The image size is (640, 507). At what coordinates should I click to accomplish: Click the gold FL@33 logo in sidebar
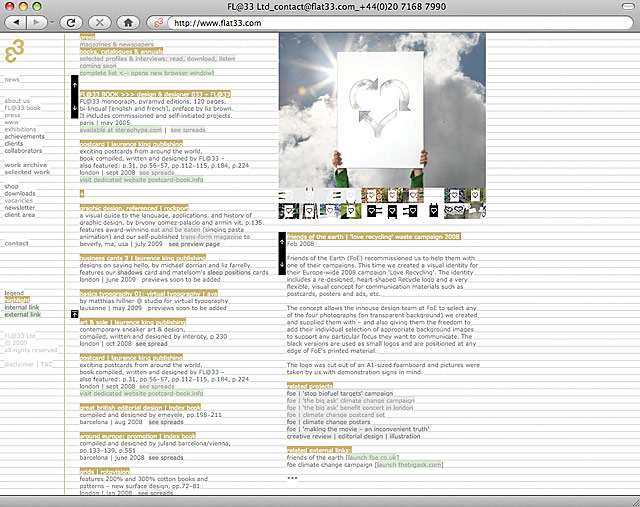(15, 51)
